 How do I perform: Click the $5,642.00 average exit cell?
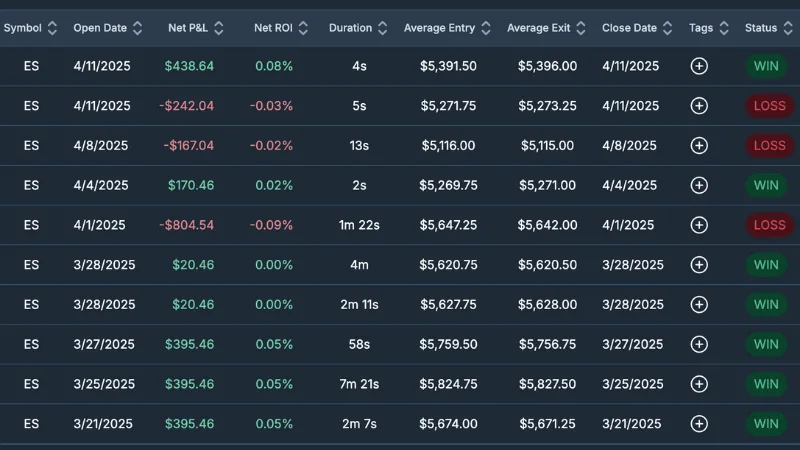547,225
